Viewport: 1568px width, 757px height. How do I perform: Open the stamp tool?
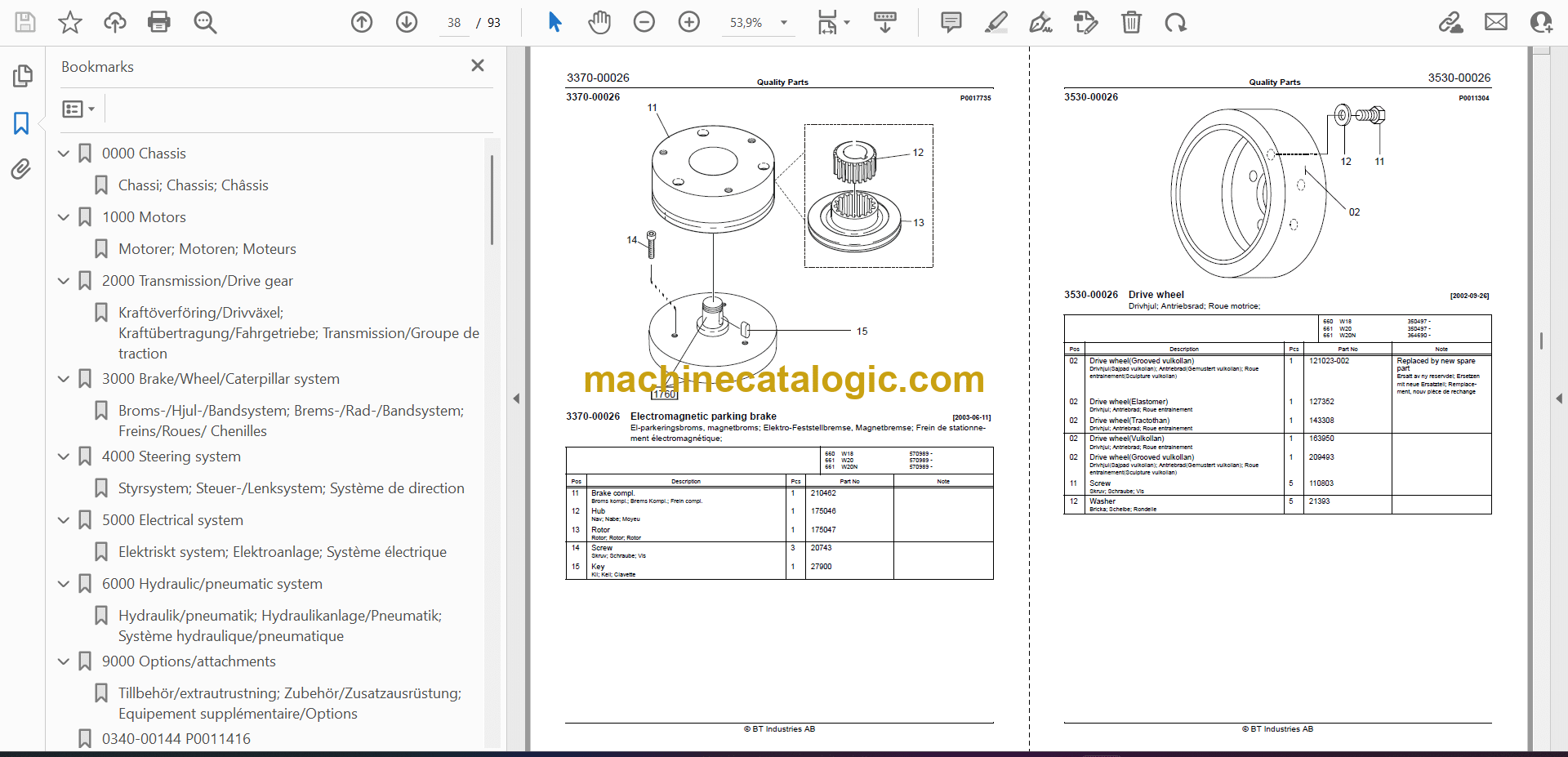pos(1086,22)
